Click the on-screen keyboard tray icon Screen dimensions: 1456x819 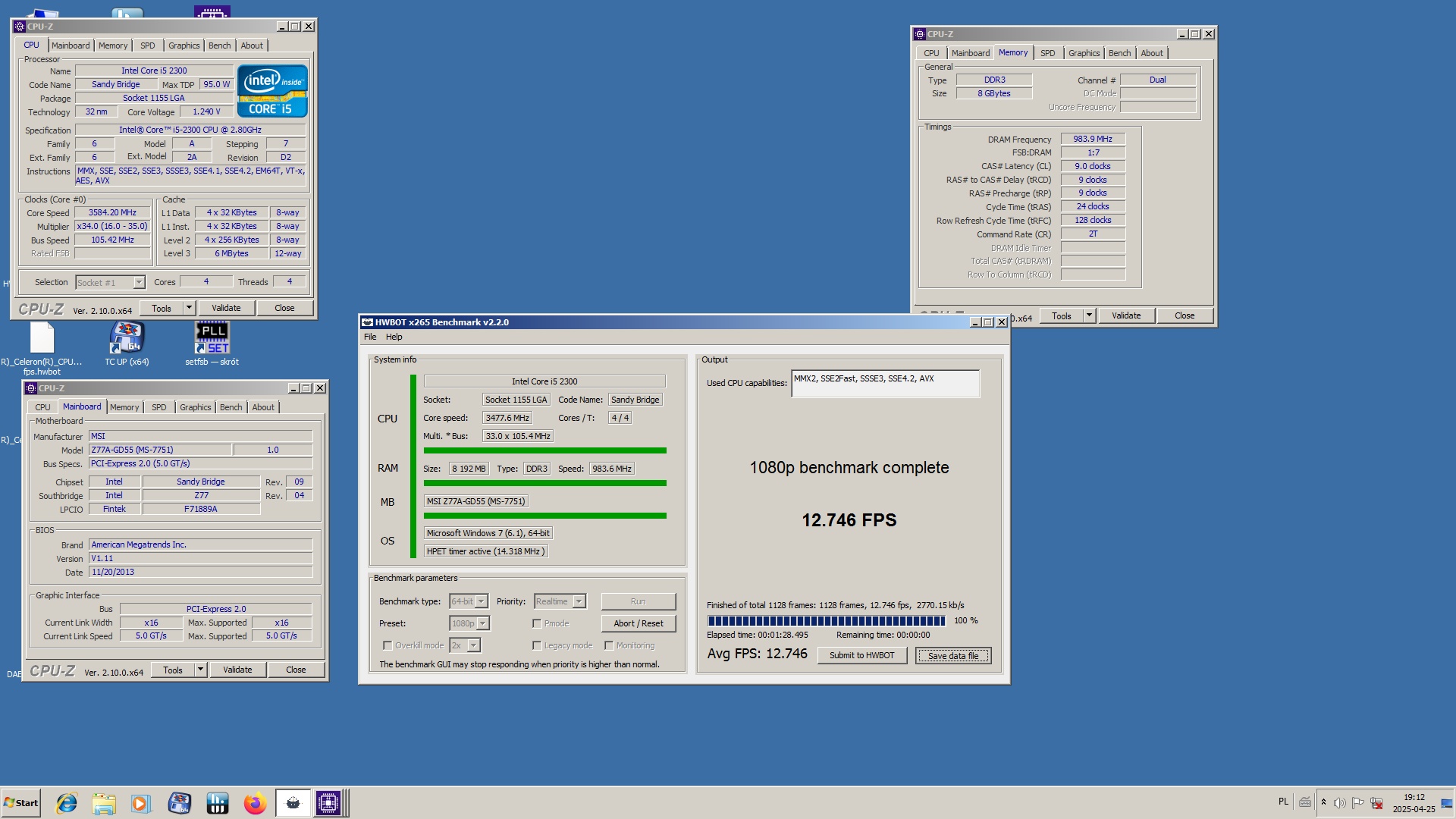coord(1305,802)
